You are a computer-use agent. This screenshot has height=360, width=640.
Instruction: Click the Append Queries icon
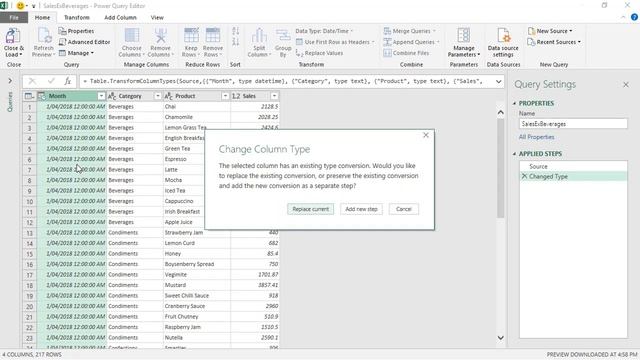coord(387,42)
